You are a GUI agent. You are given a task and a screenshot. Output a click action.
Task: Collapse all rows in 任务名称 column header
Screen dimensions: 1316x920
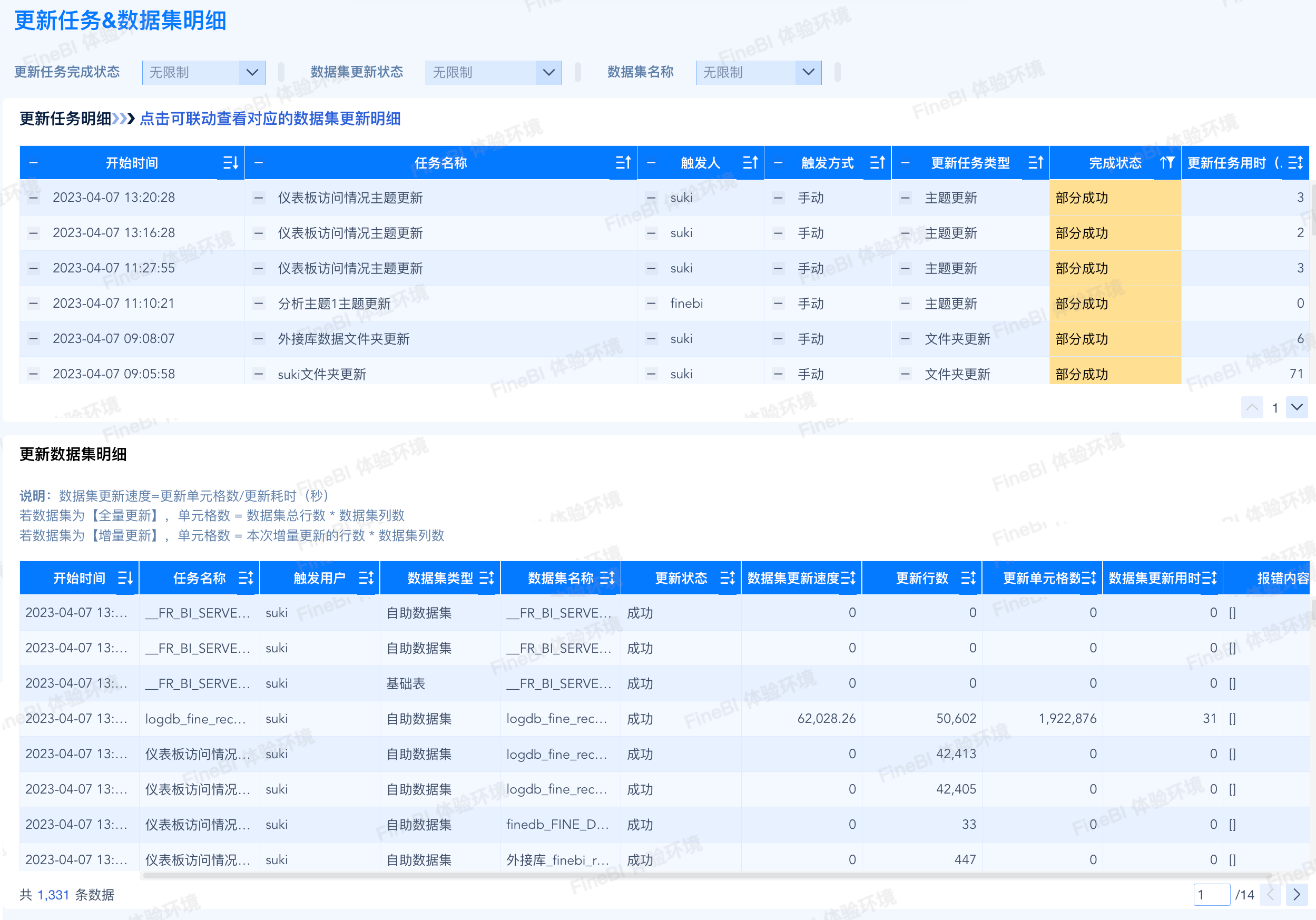259,163
